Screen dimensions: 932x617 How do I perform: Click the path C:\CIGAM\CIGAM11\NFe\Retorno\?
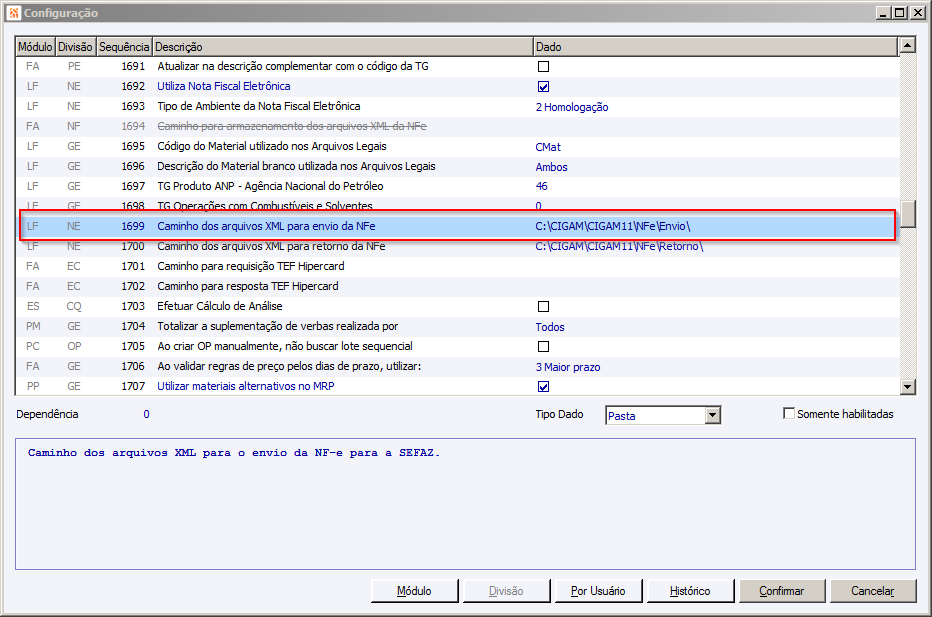pyautogui.click(x=619, y=247)
